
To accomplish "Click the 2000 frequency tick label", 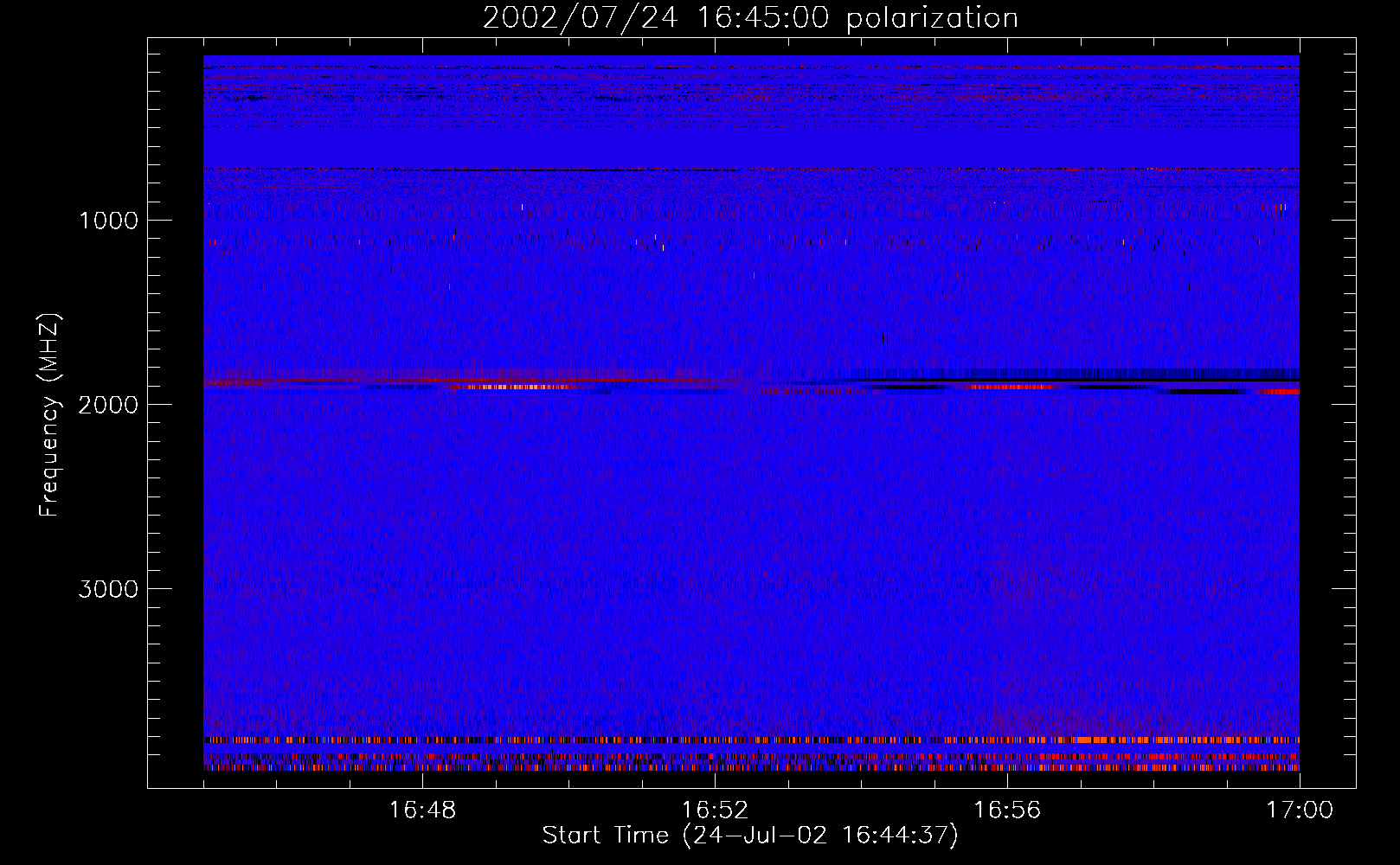I will (x=108, y=405).
